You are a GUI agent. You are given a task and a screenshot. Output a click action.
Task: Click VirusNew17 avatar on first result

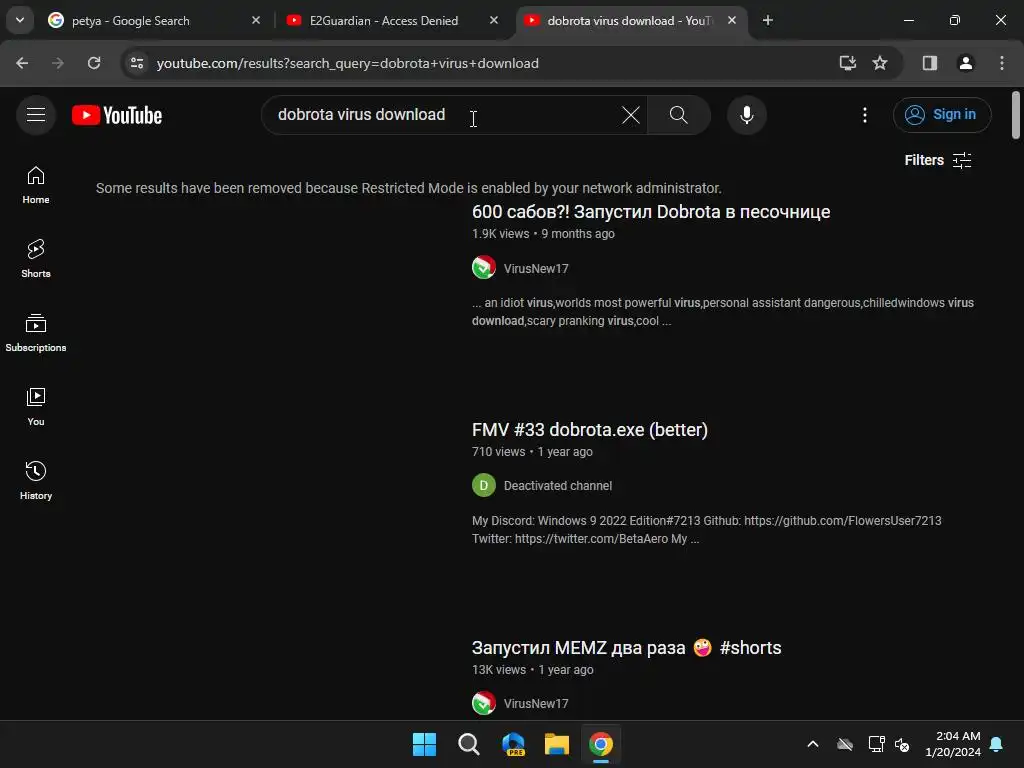[x=484, y=267]
